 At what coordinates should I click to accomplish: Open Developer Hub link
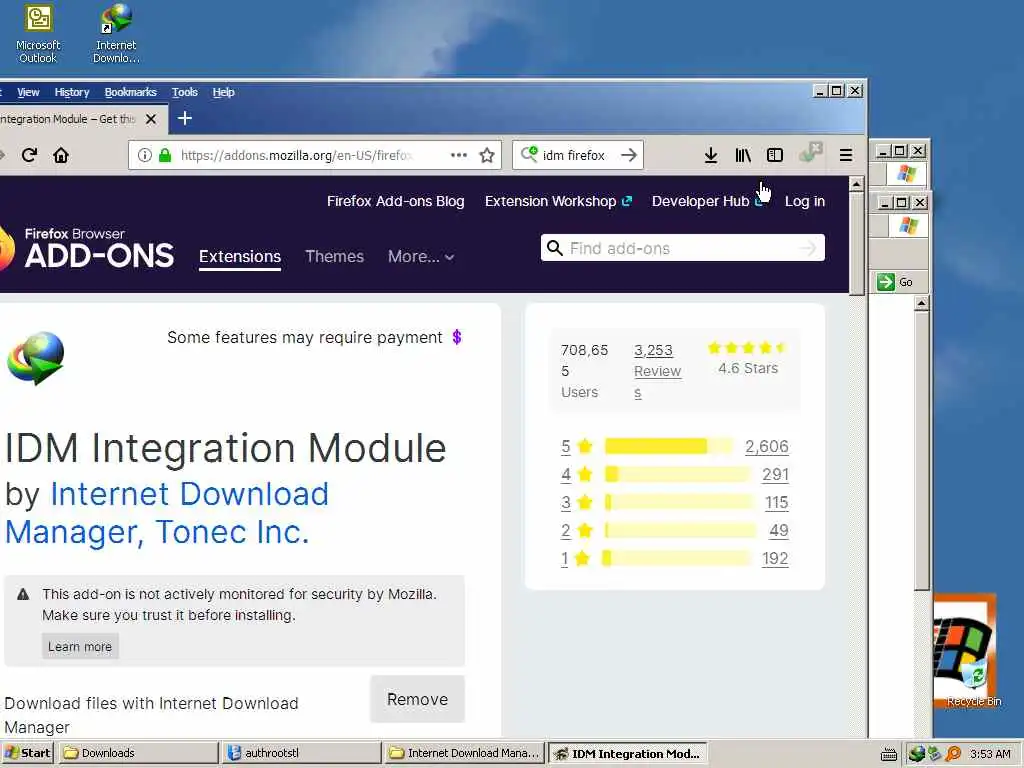pos(707,201)
